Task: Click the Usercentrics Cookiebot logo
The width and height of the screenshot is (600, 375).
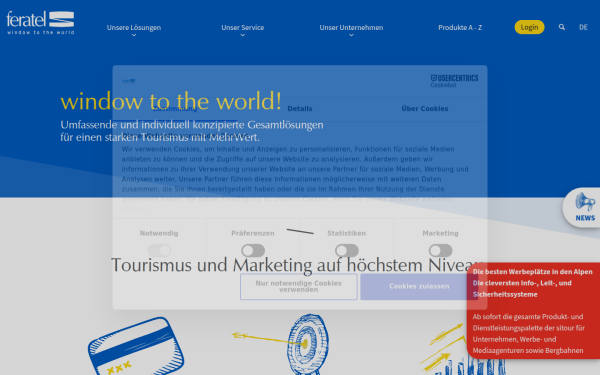Action: [x=454, y=81]
